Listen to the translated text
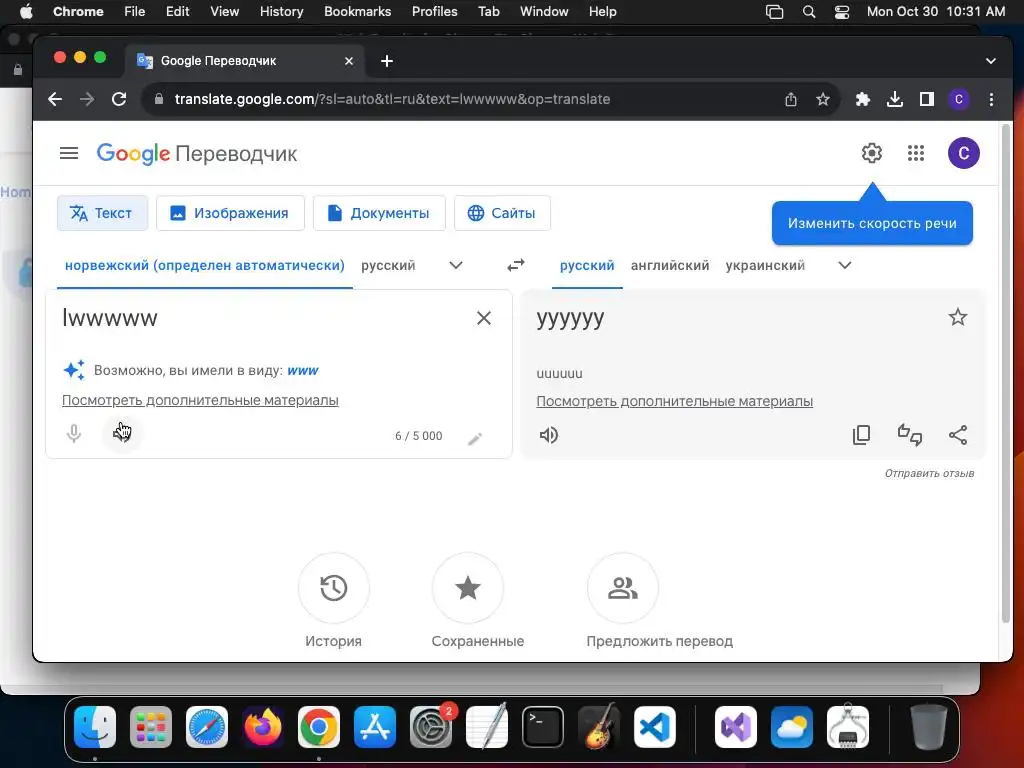The height and width of the screenshot is (768, 1024). (x=549, y=435)
